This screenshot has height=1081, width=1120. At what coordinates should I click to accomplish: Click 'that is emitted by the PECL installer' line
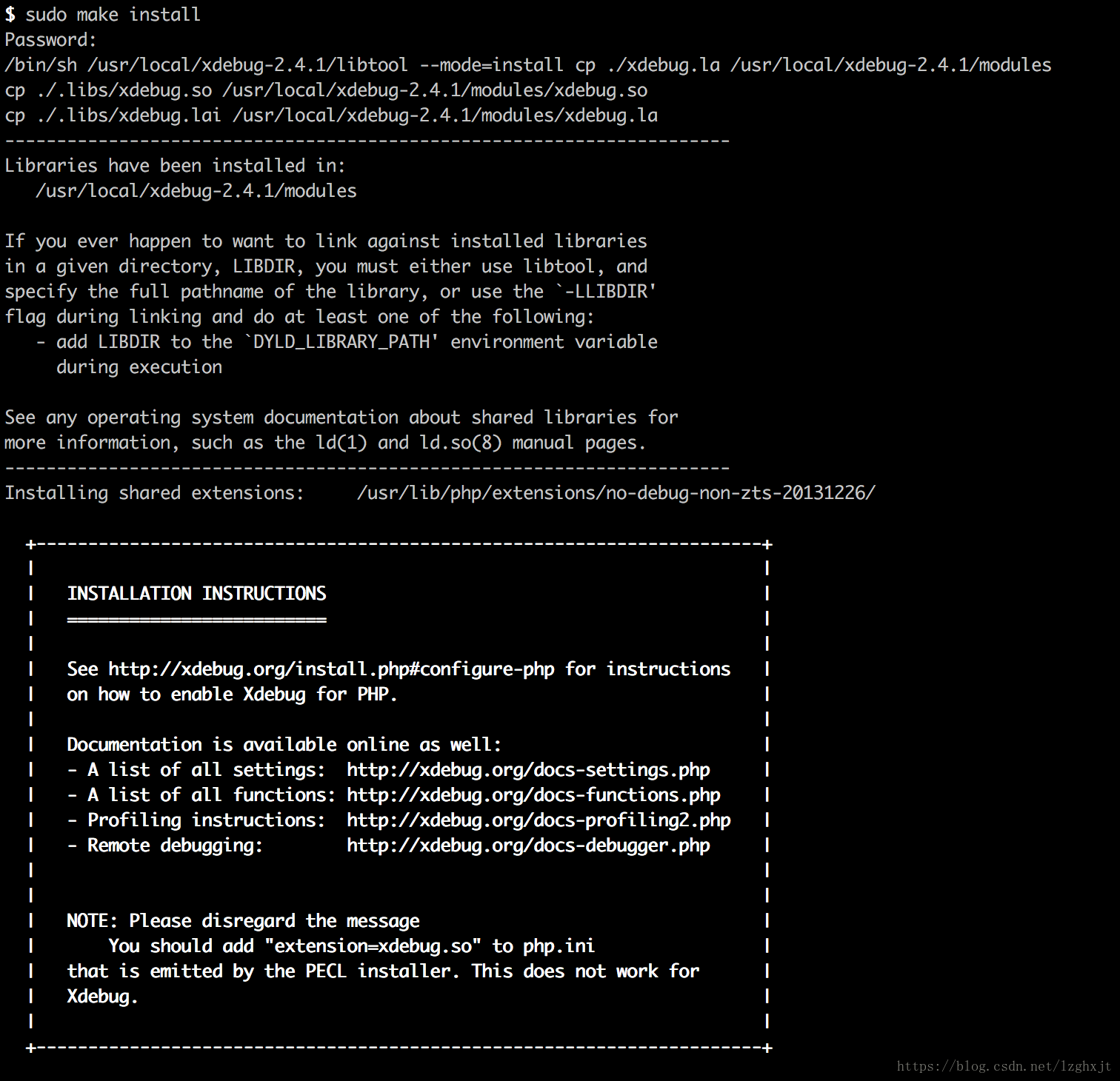[383, 971]
